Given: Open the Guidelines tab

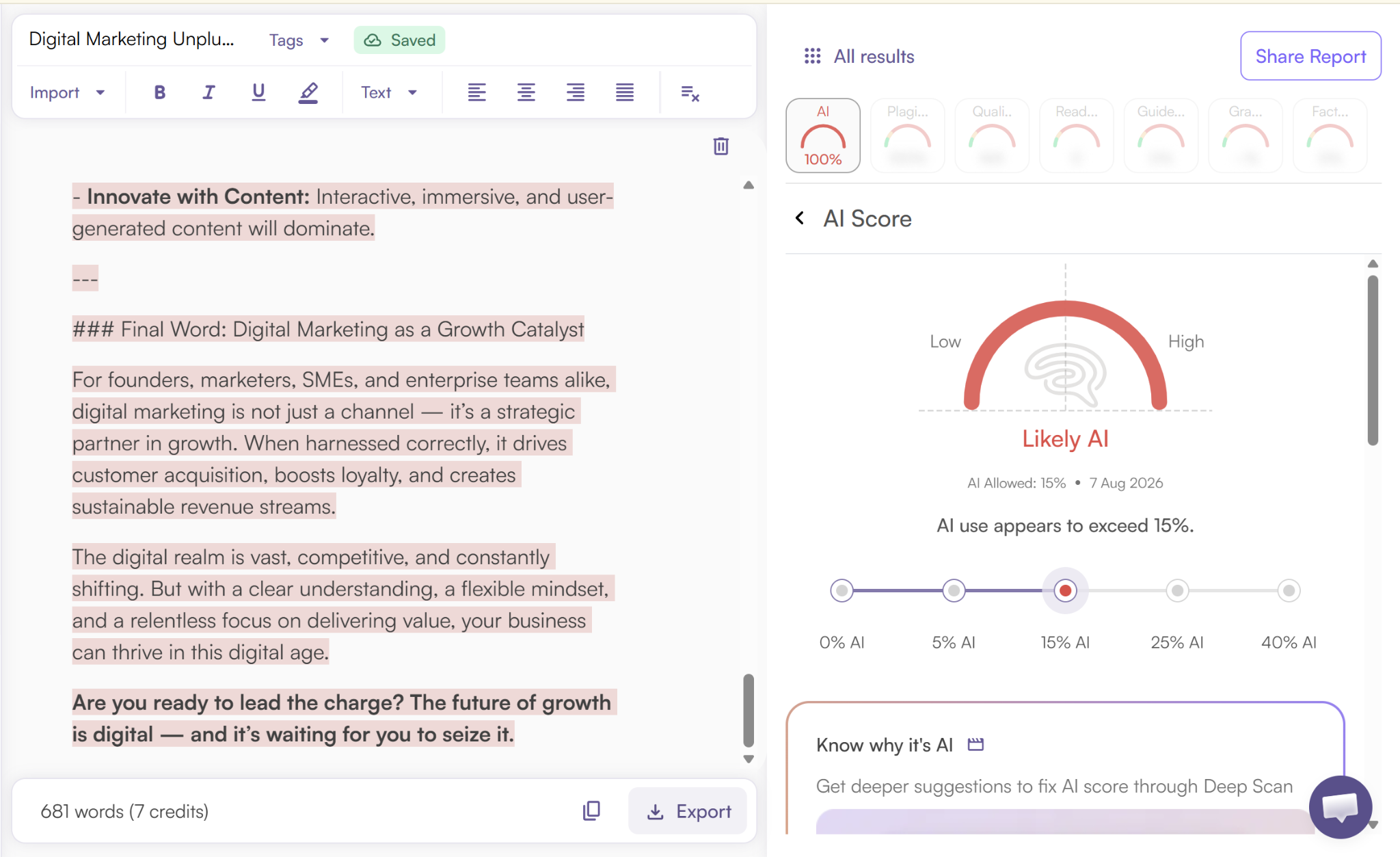Looking at the screenshot, I should point(1161,135).
